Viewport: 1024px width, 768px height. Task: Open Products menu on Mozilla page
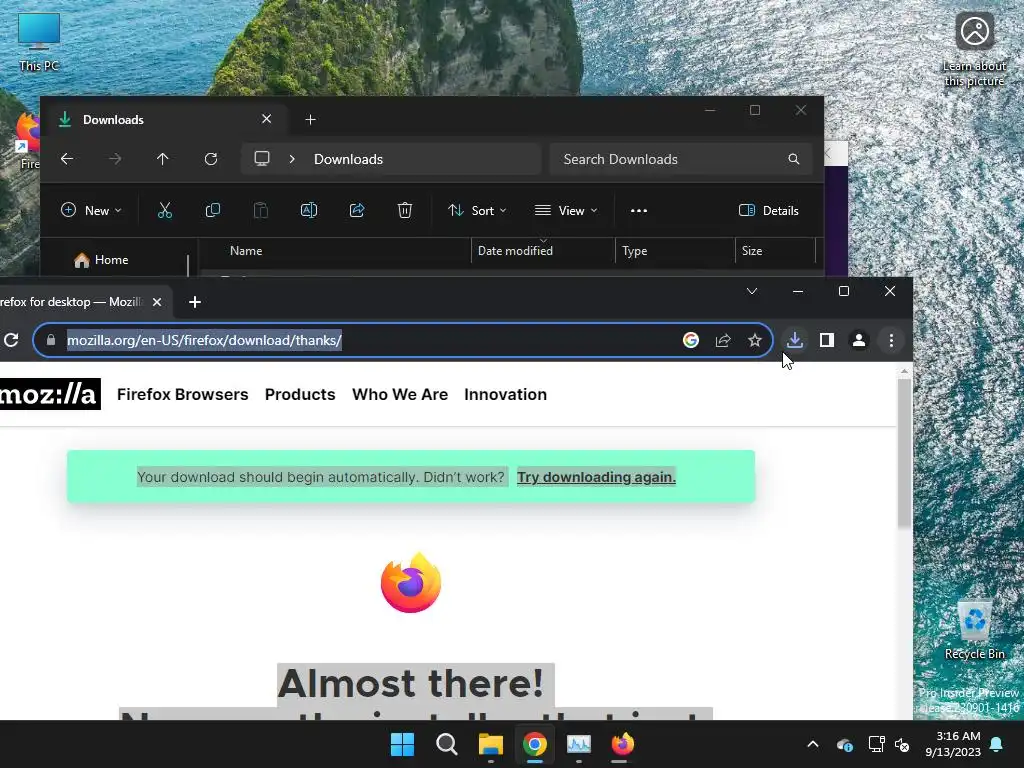(x=300, y=394)
